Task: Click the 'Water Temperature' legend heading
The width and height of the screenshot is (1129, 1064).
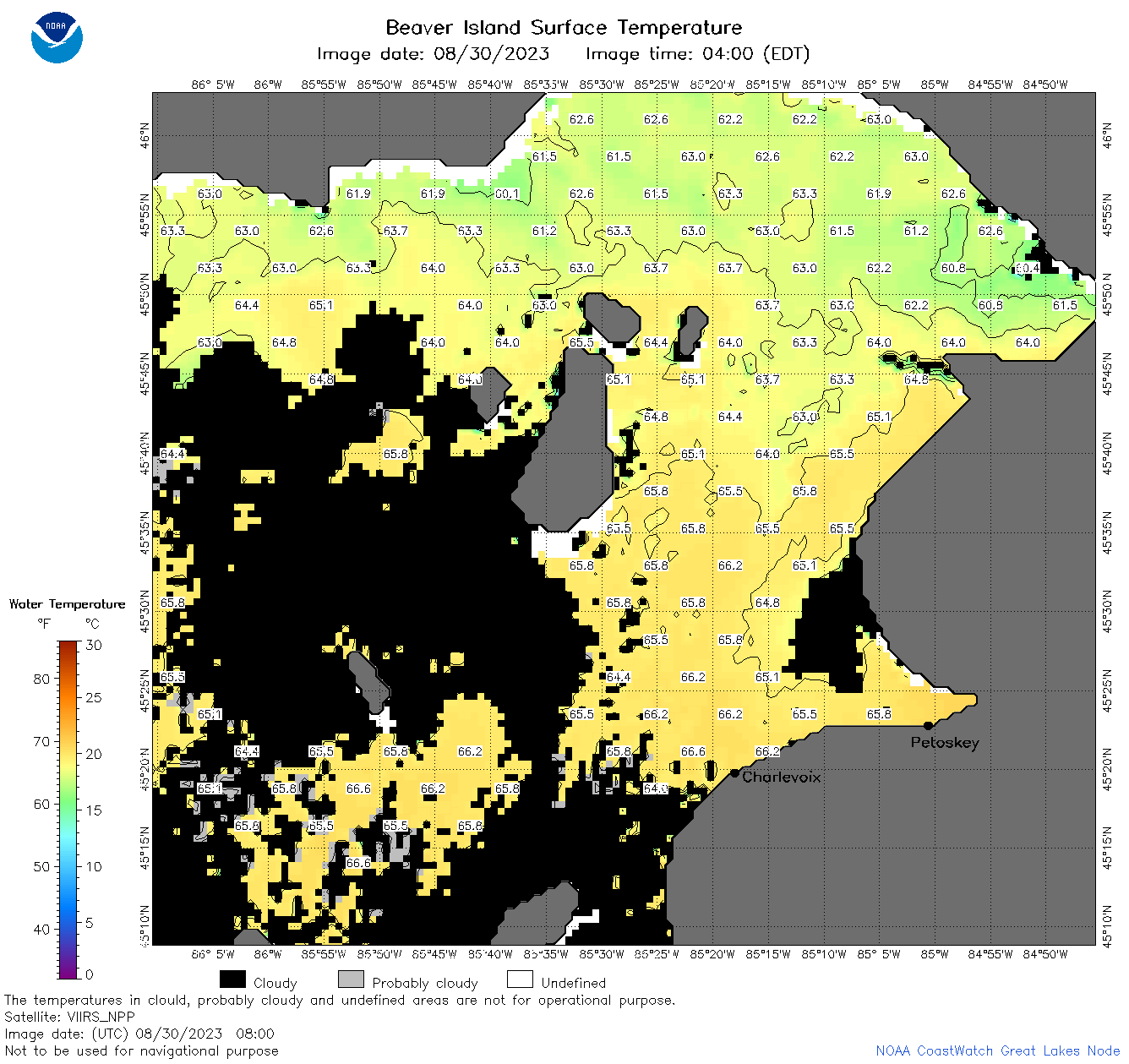Action: click(x=67, y=604)
